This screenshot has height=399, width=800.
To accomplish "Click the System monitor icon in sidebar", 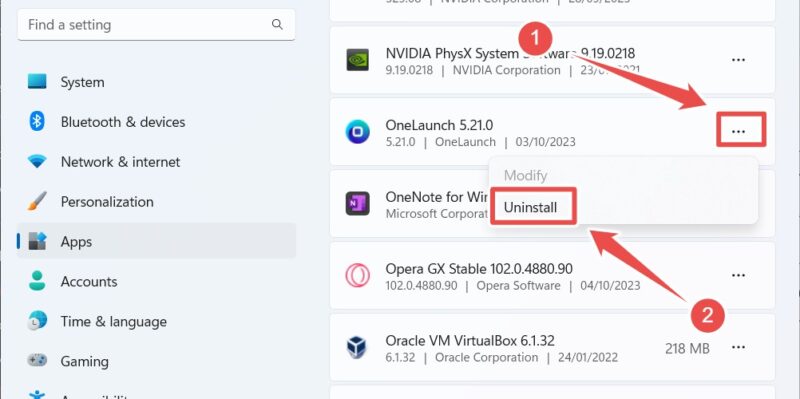I will click(37, 82).
